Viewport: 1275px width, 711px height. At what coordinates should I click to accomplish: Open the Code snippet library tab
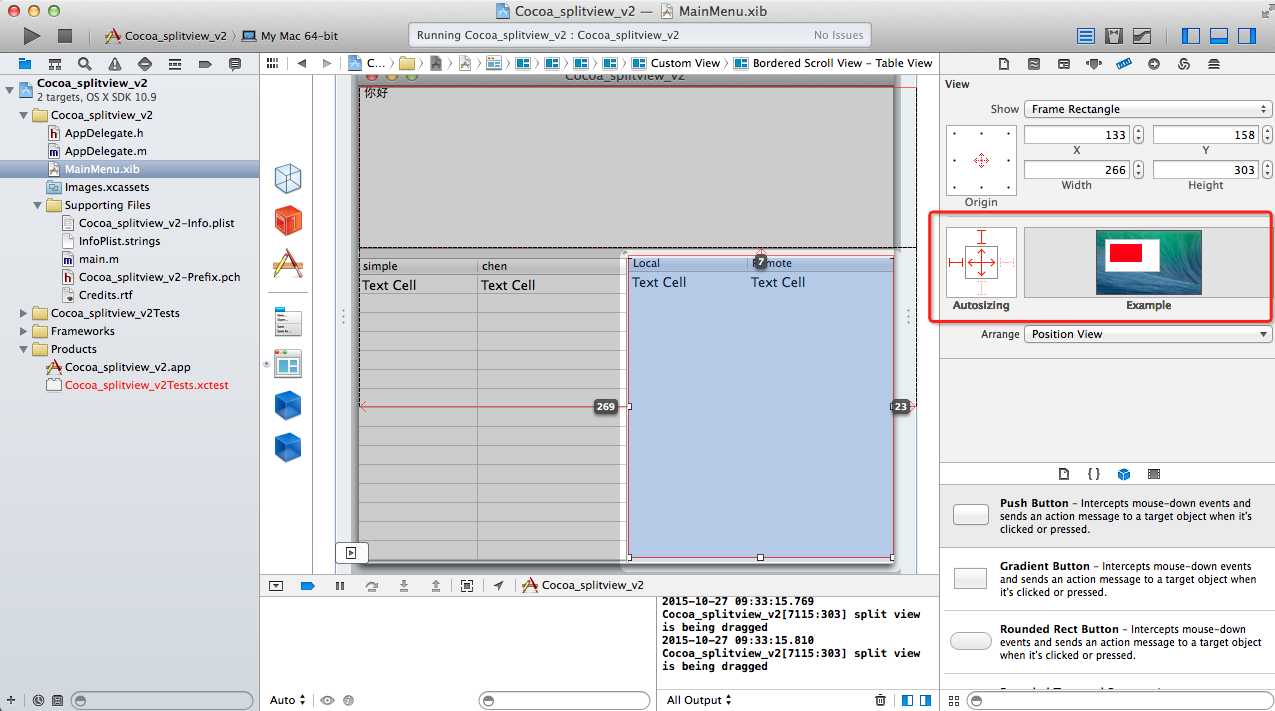[x=1094, y=474]
